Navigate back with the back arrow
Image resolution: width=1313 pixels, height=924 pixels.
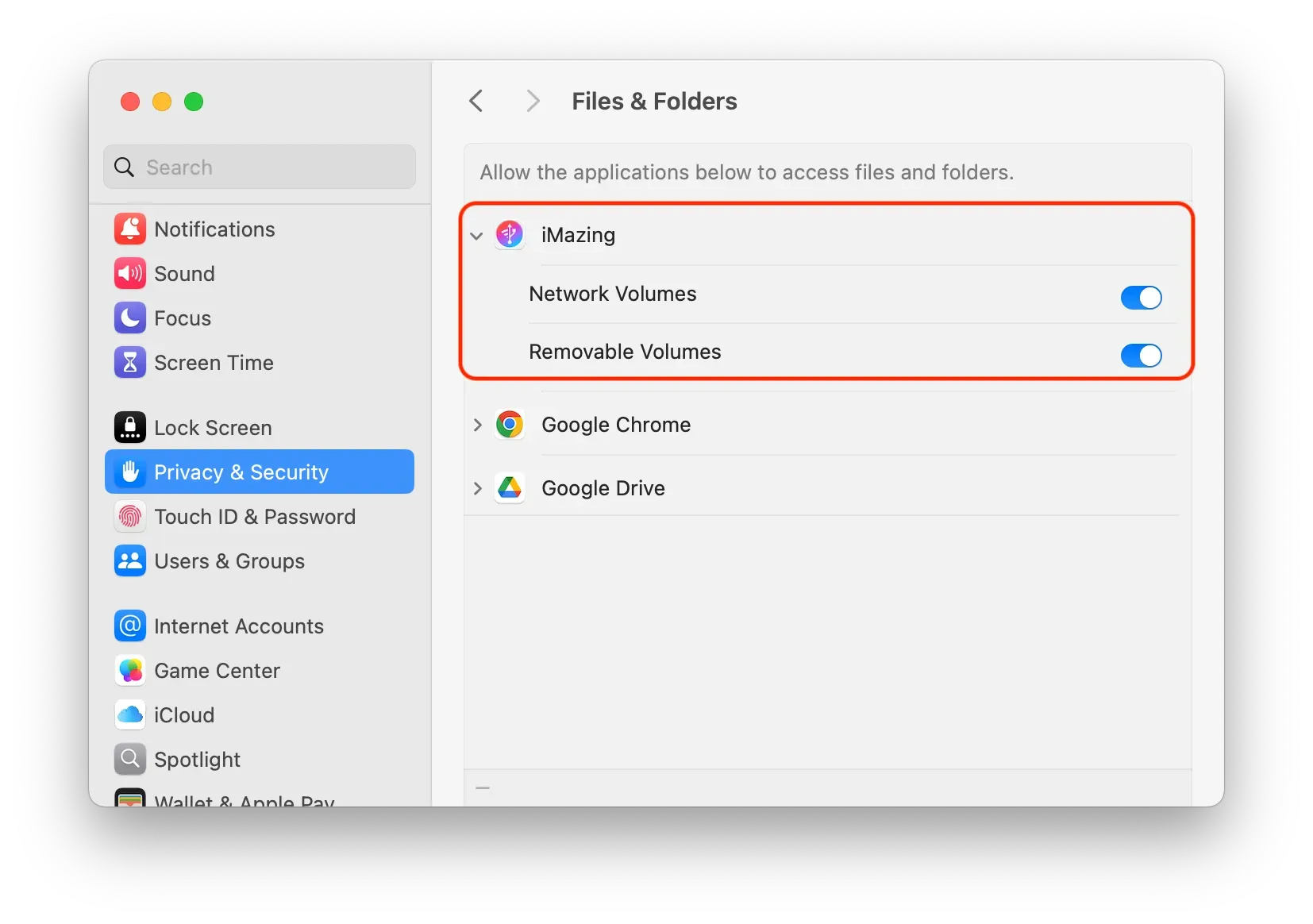click(476, 101)
